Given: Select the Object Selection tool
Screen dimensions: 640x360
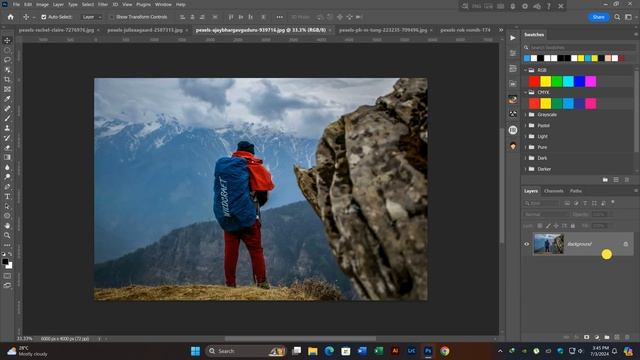Looking at the screenshot, I should pos(7,70).
